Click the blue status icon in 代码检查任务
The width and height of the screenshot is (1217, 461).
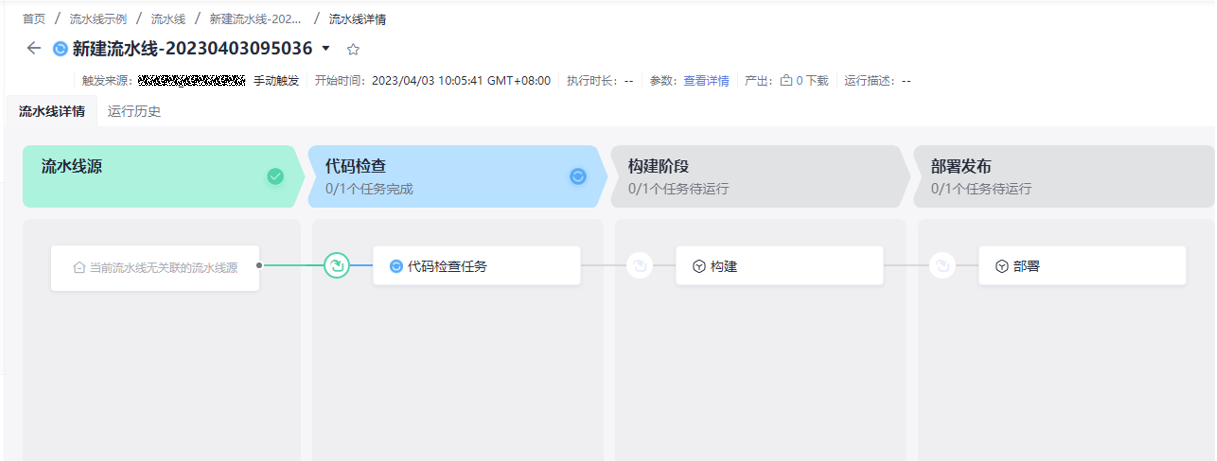coord(396,266)
